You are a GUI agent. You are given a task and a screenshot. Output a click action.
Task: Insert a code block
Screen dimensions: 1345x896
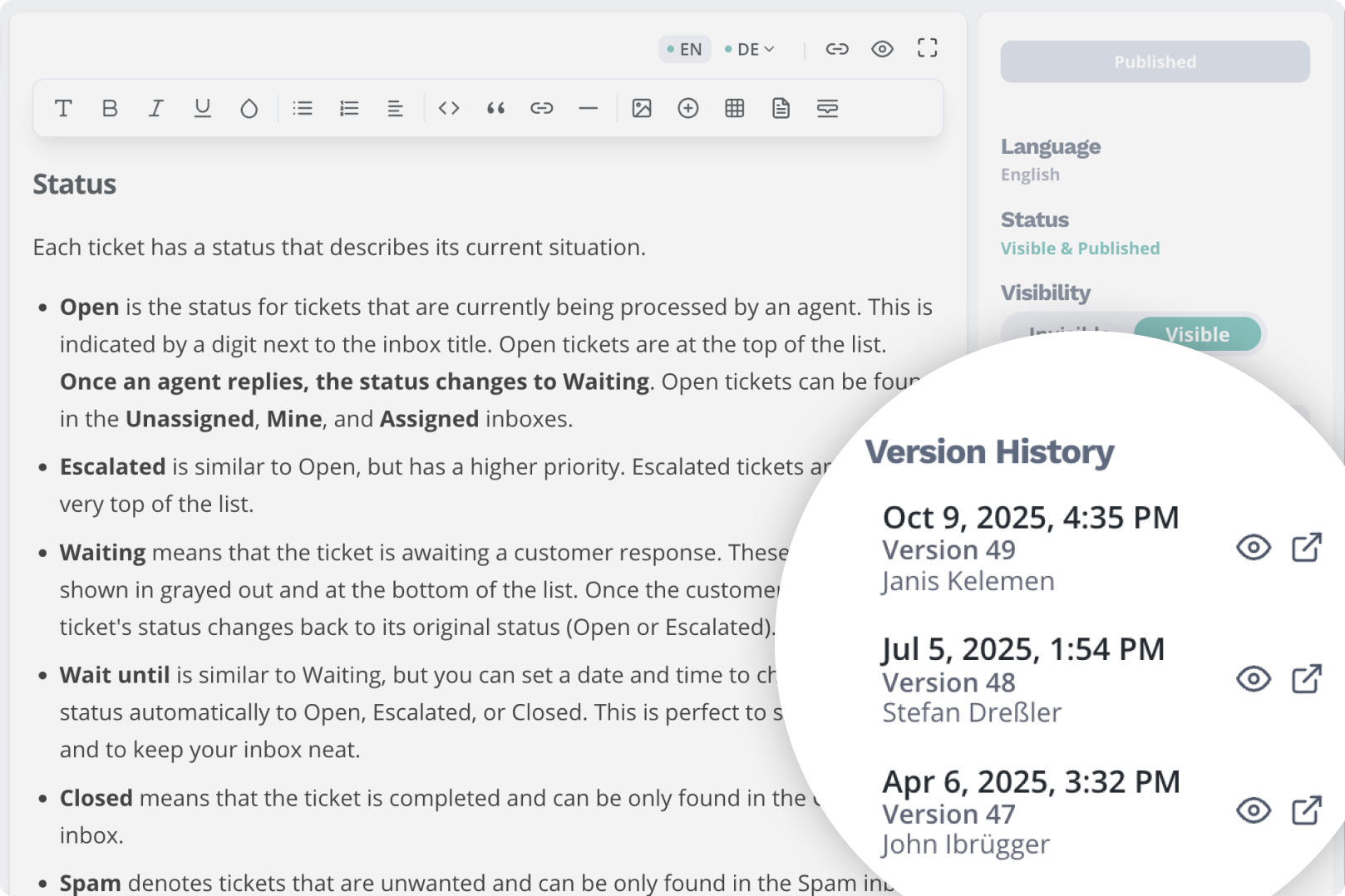[449, 108]
